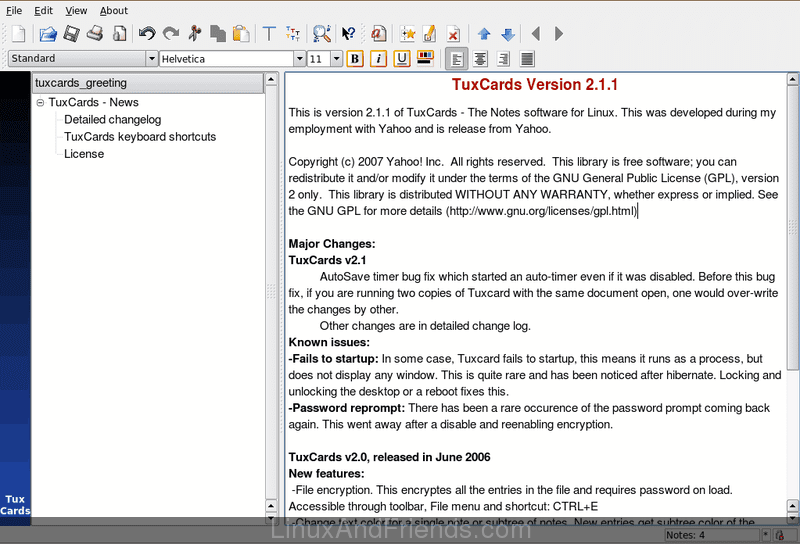
Task: Save the notes with the floppy disk icon
Action: pos(72,34)
